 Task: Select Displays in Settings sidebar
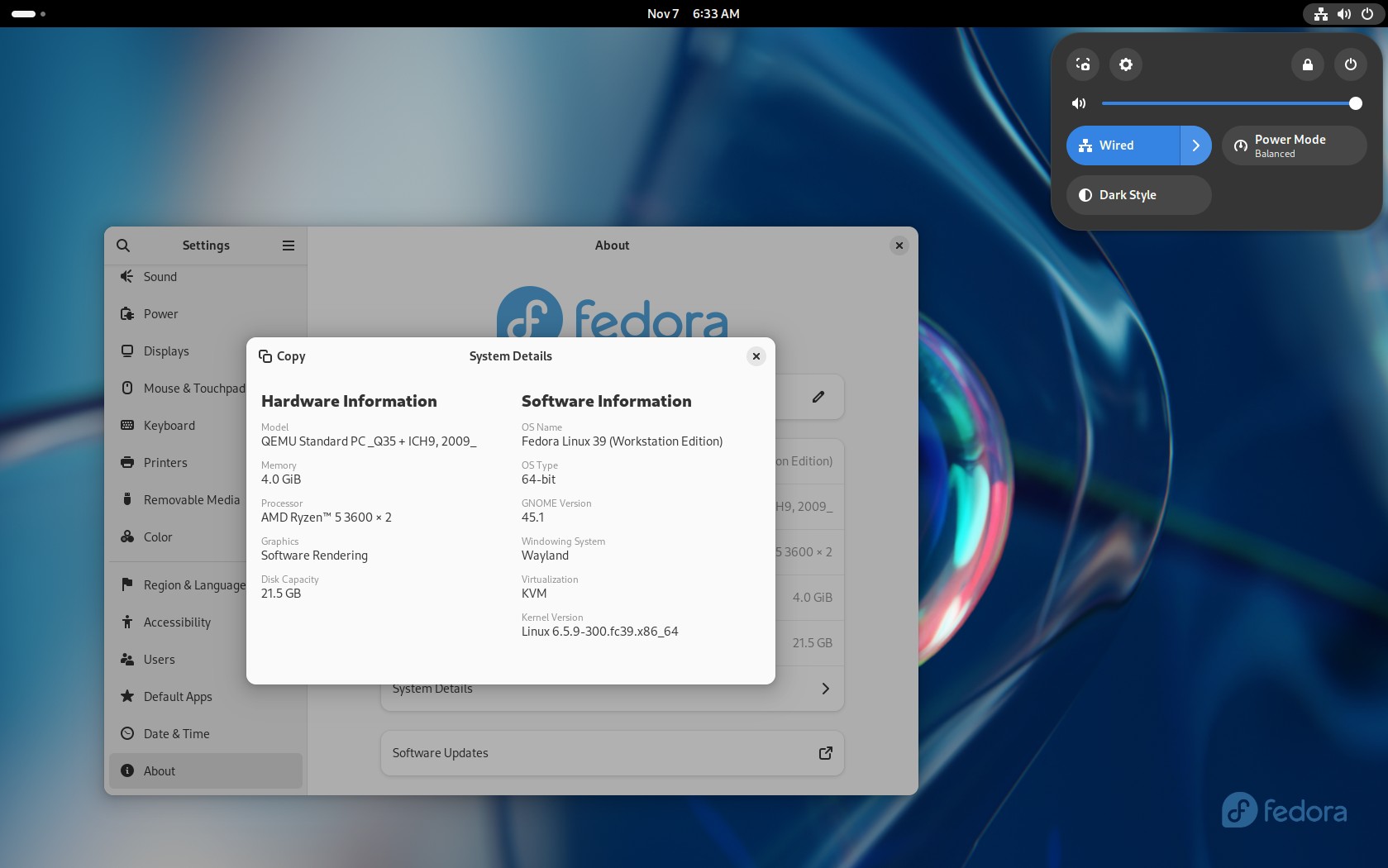point(206,351)
